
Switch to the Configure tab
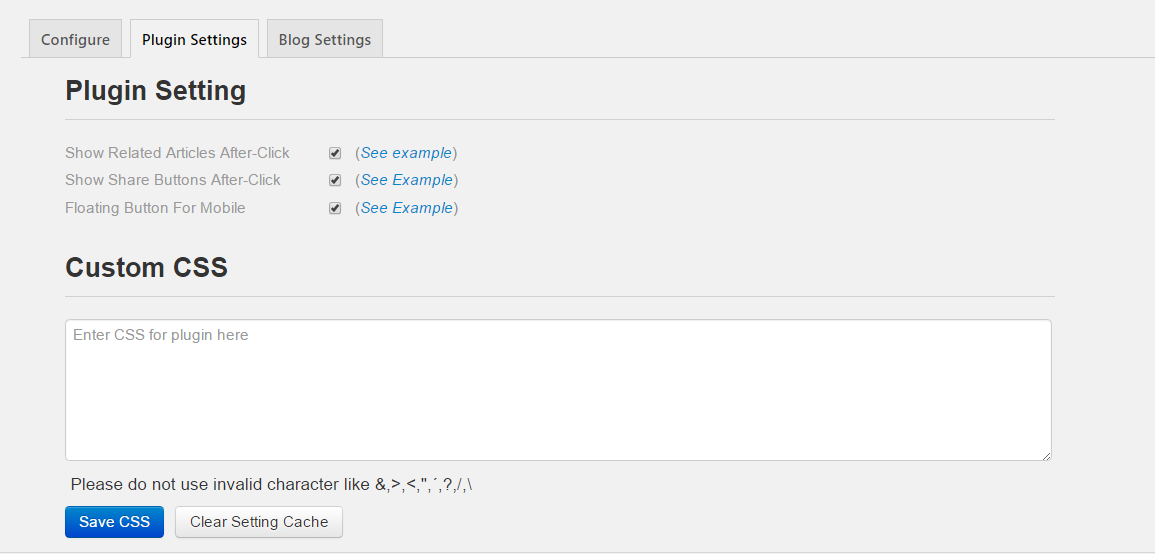tap(75, 40)
